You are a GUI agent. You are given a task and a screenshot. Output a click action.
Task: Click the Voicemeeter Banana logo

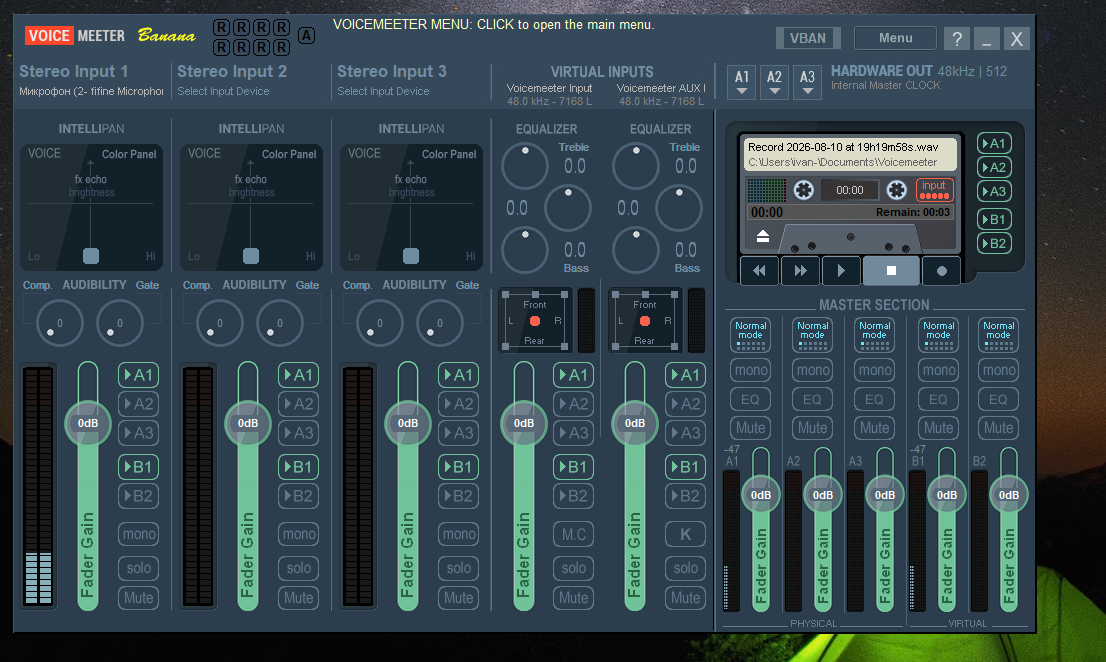click(109, 35)
